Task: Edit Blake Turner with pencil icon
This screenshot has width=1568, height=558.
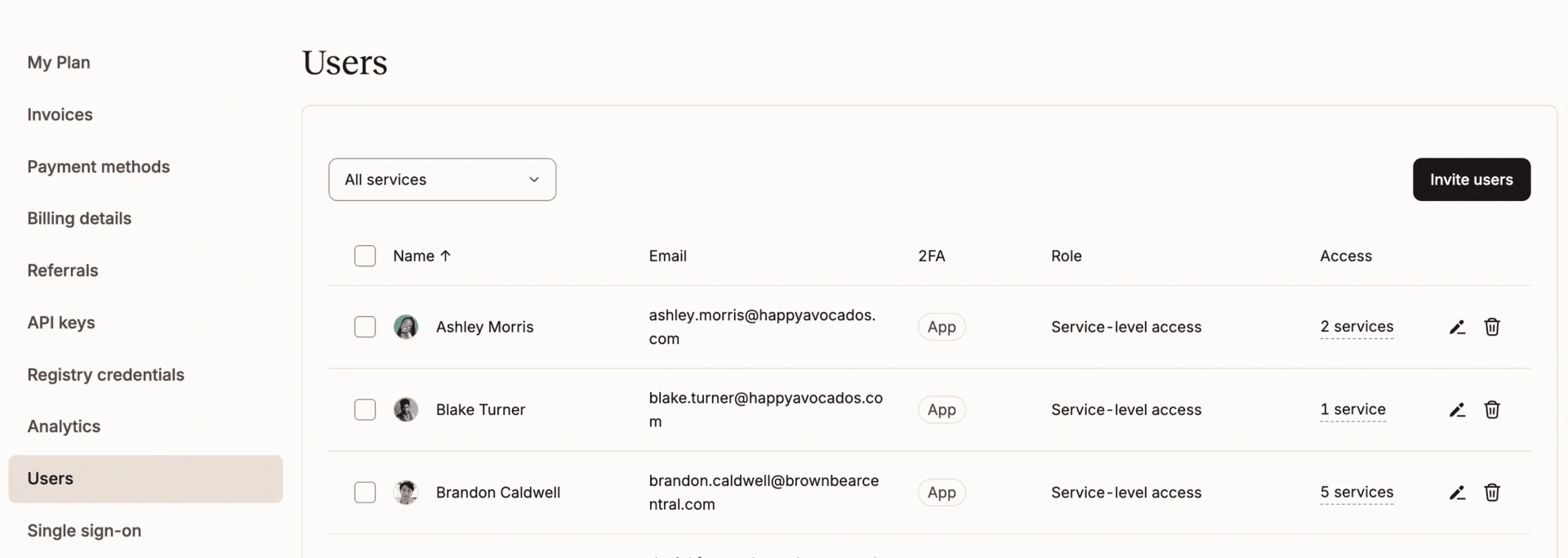Action: click(1457, 410)
